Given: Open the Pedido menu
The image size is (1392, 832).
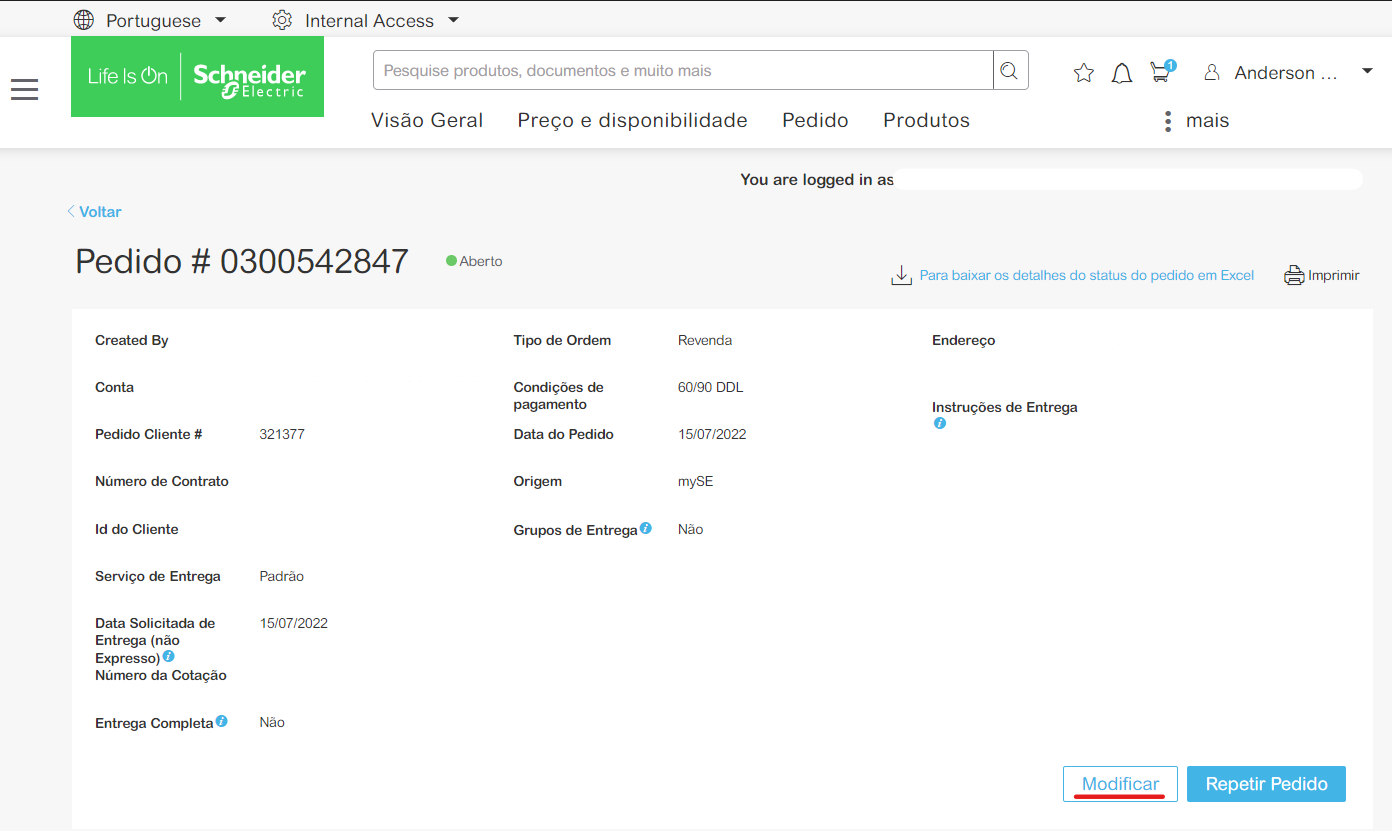Looking at the screenshot, I should [815, 121].
